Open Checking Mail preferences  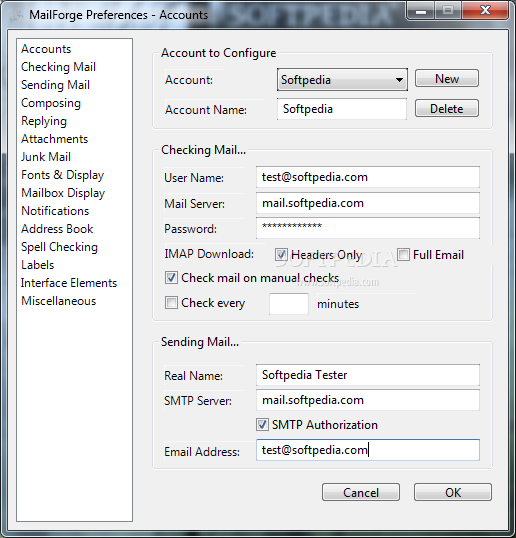click(x=58, y=67)
